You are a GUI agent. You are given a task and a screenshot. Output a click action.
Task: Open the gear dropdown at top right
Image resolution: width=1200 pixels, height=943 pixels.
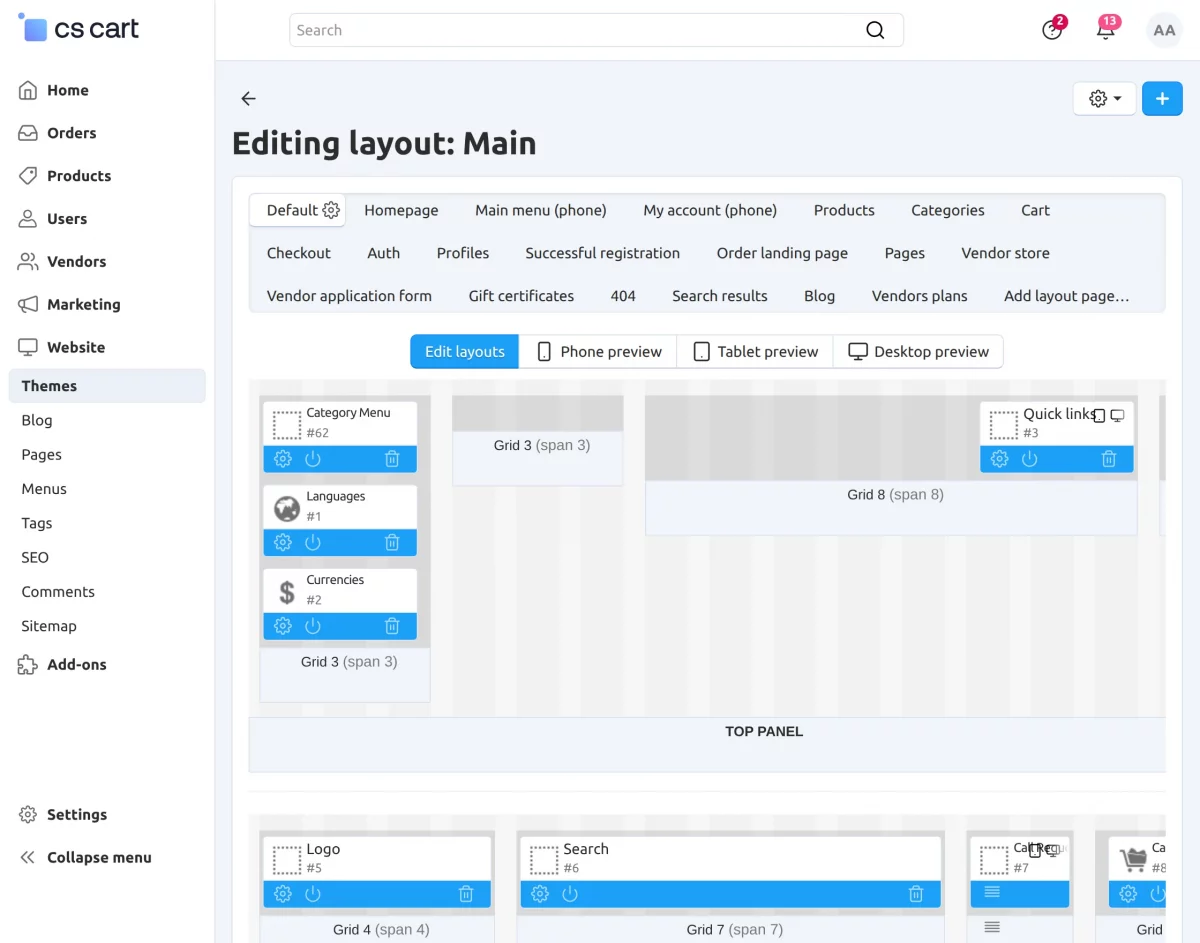[x=1105, y=99]
